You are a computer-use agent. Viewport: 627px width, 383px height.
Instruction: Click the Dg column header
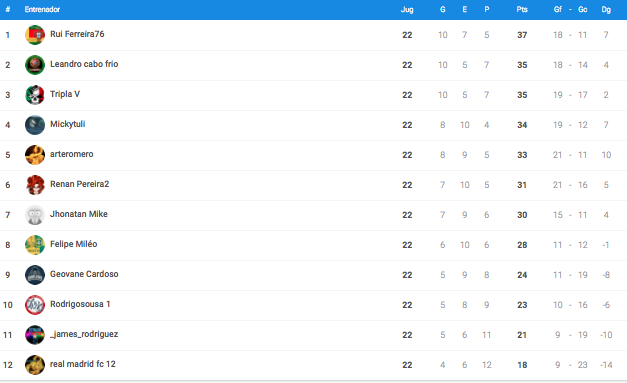[x=606, y=10]
